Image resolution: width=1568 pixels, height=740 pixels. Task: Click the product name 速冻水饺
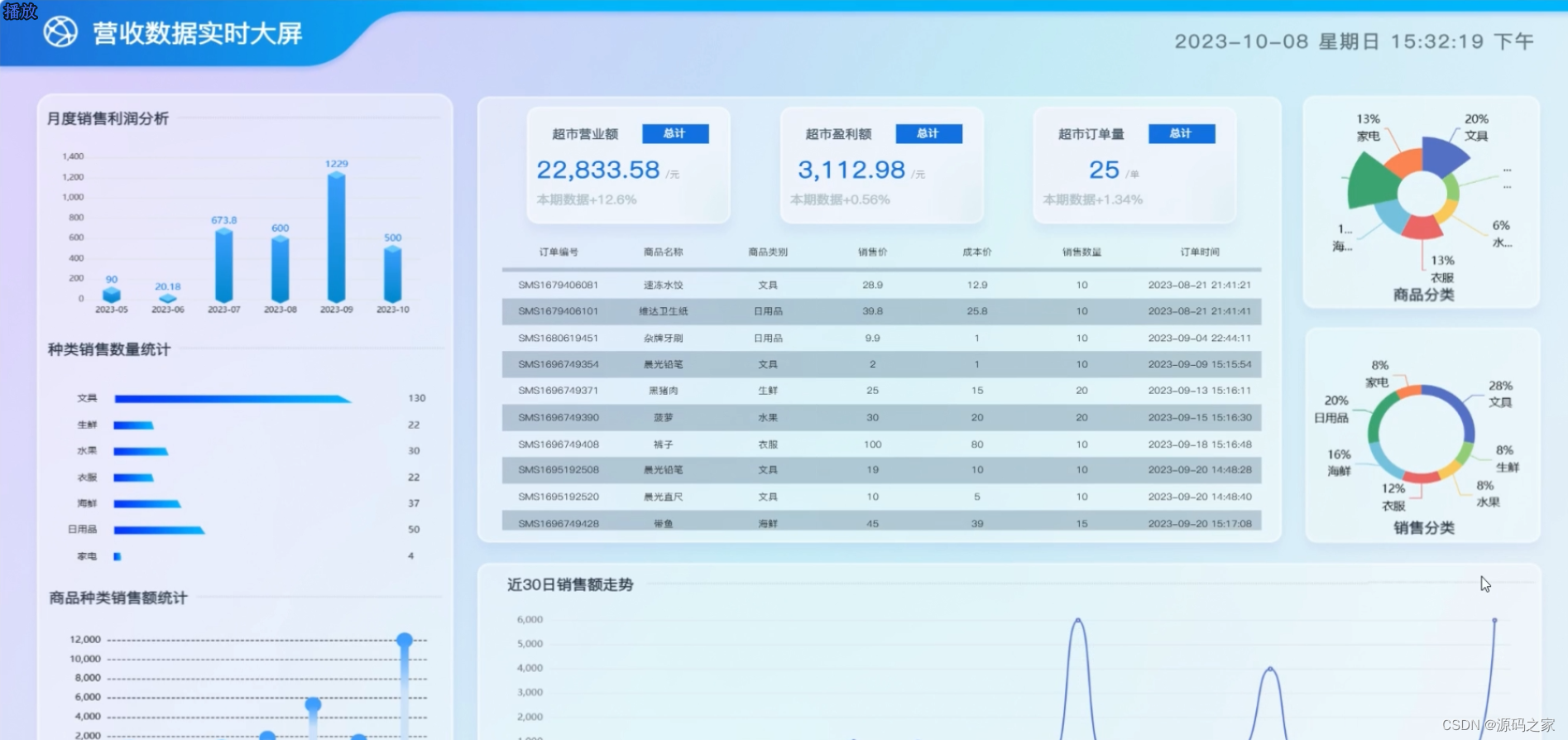pyautogui.click(x=664, y=285)
